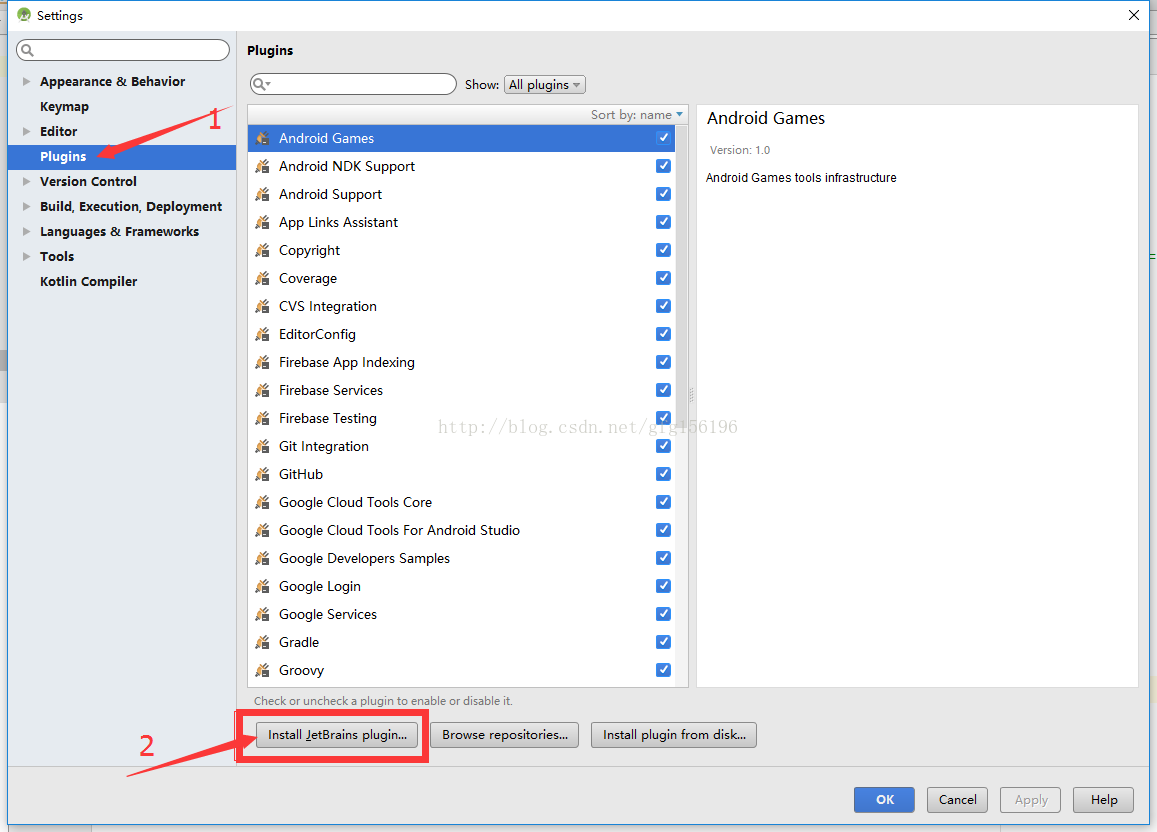Click the Firebase Services plugin icon
This screenshot has width=1157, height=832.
point(262,390)
